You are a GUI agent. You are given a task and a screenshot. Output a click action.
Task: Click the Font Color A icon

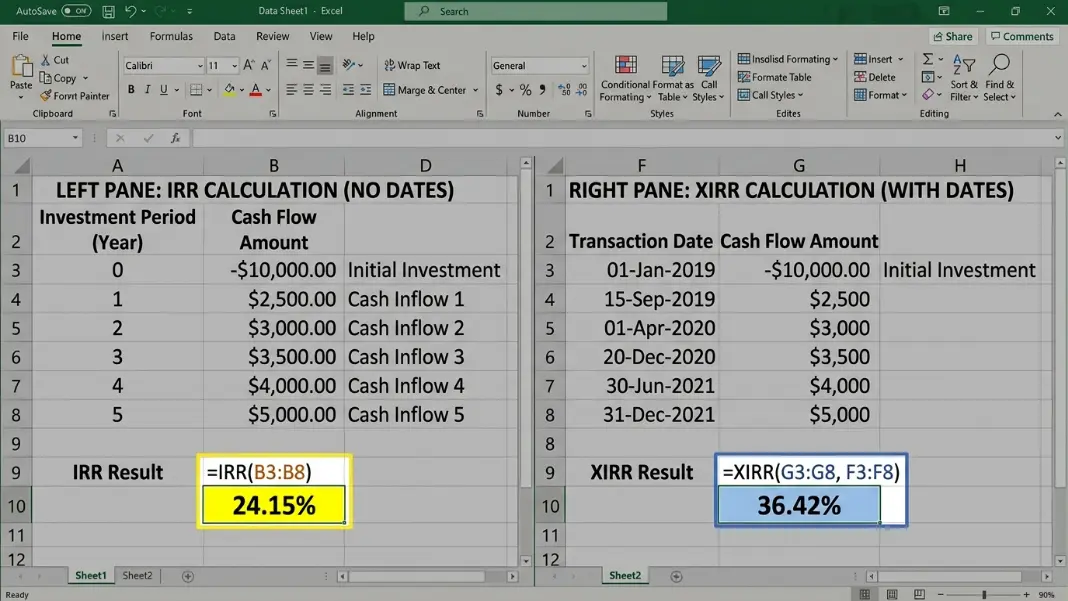pyautogui.click(x=255, y=90)
